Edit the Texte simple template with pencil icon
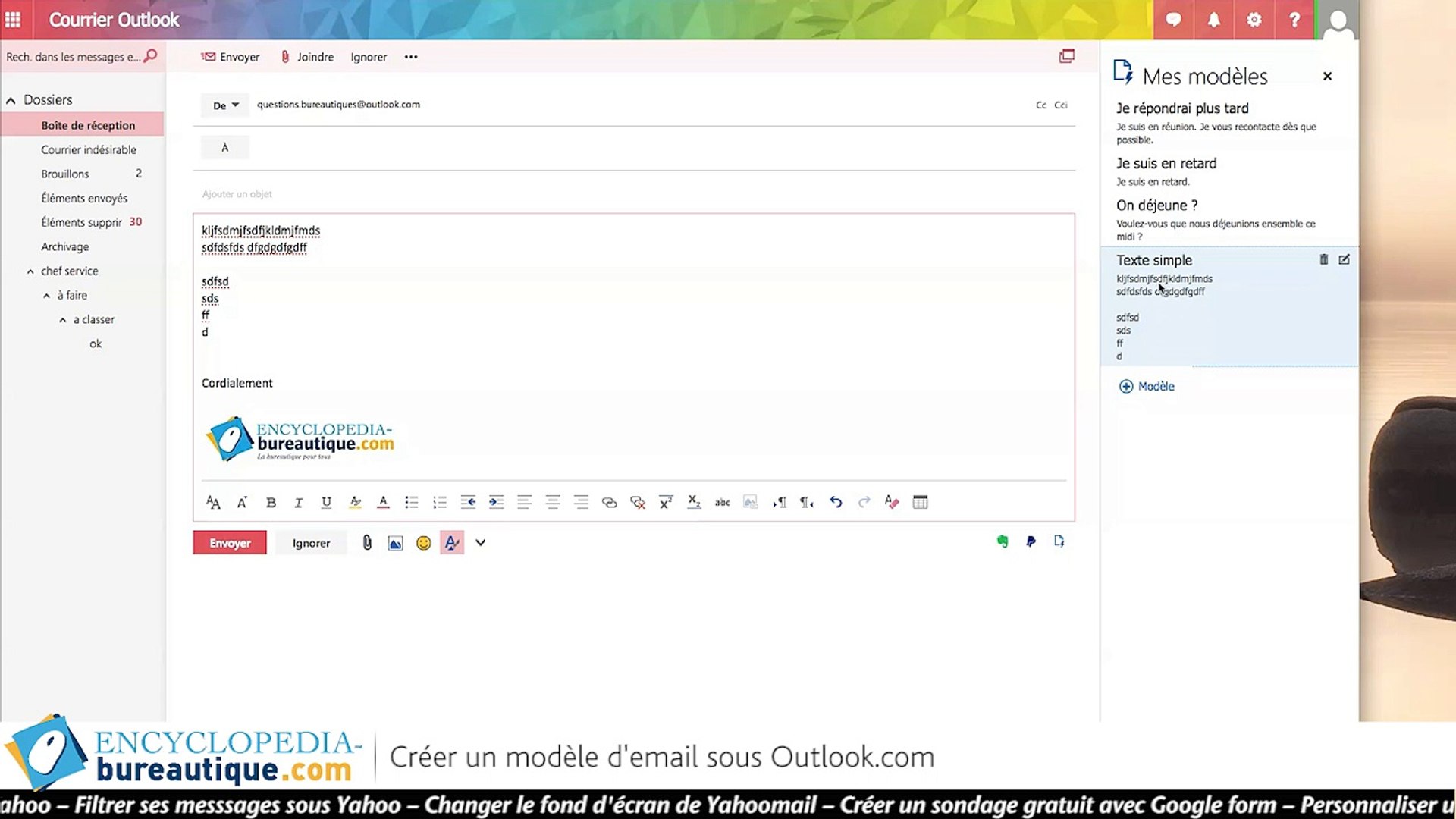This screenshot has height=819, width=1456. [1344, 260]
